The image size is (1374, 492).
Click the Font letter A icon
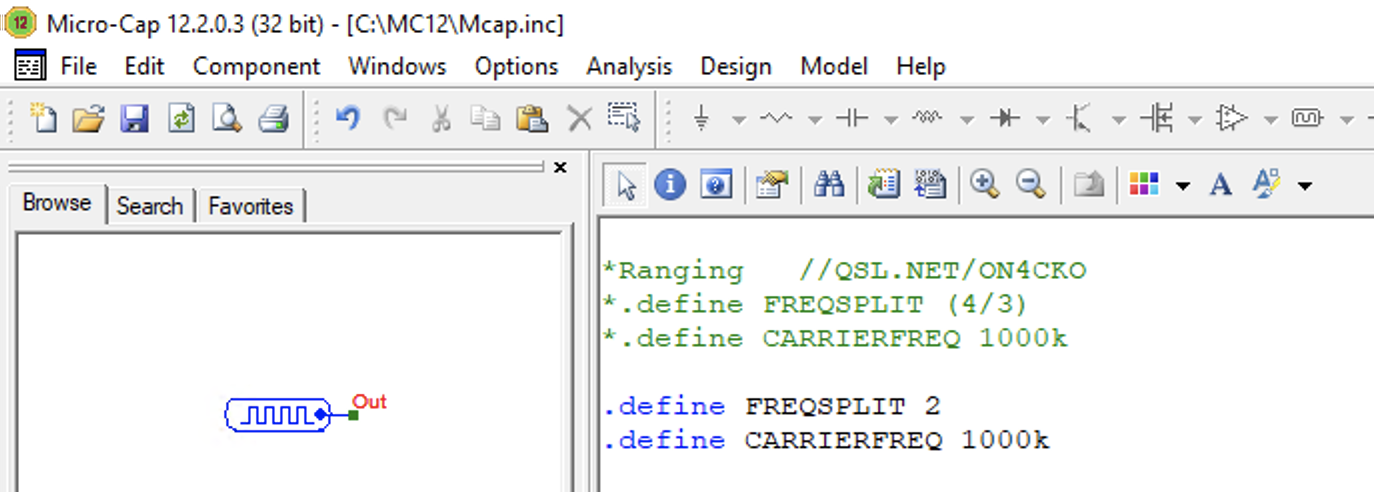[x=1220, y=184]
